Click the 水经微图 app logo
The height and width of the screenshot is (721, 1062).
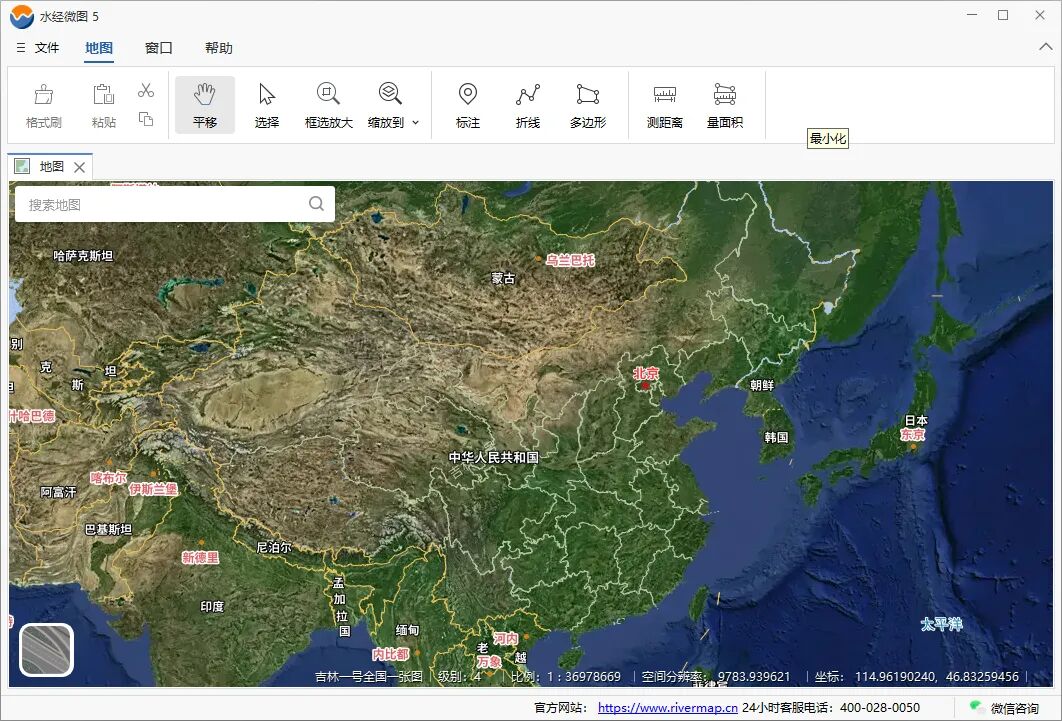pos(22,16)
